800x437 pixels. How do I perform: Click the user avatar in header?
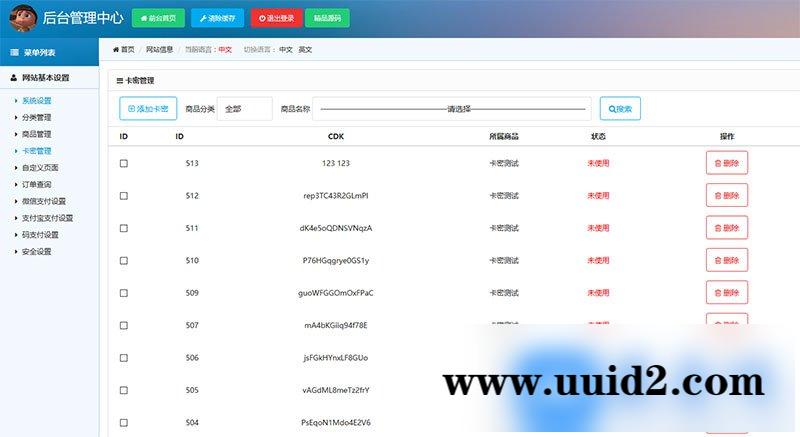20,18
